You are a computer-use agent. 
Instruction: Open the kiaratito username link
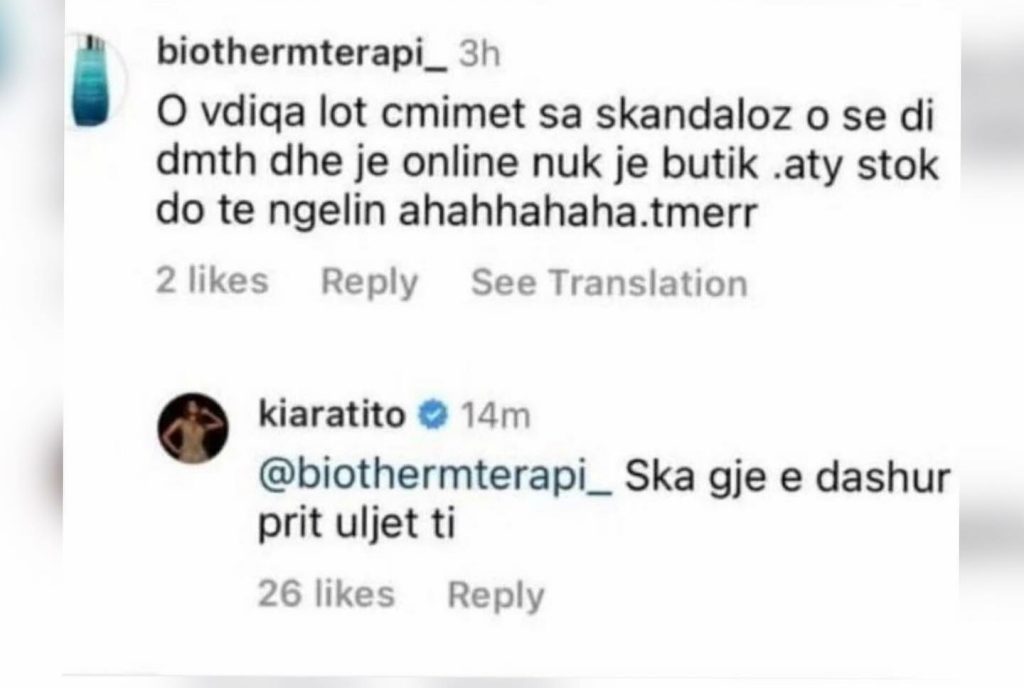332,414
